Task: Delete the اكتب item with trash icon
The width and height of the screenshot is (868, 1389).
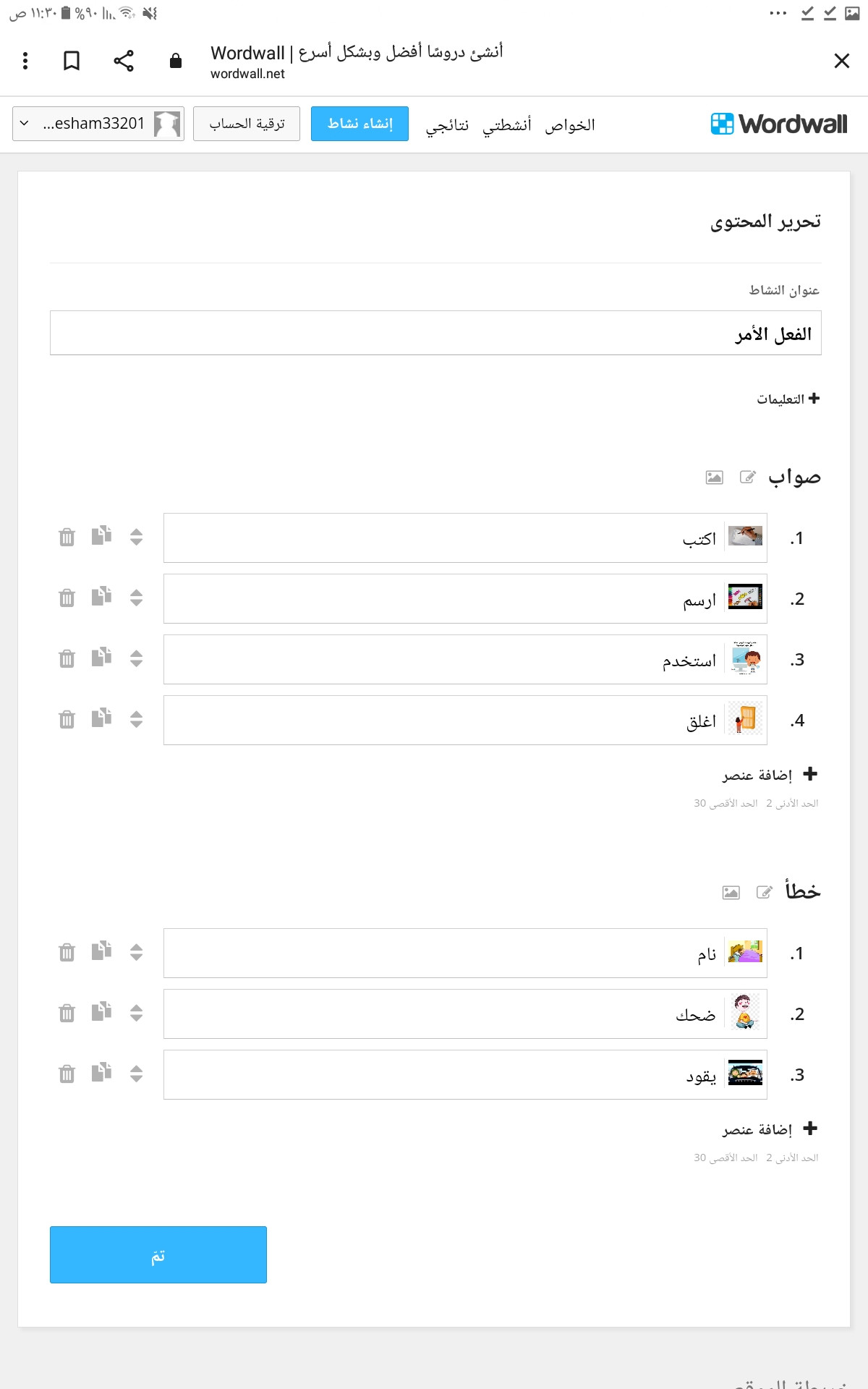Action: (x=67, y=537)
